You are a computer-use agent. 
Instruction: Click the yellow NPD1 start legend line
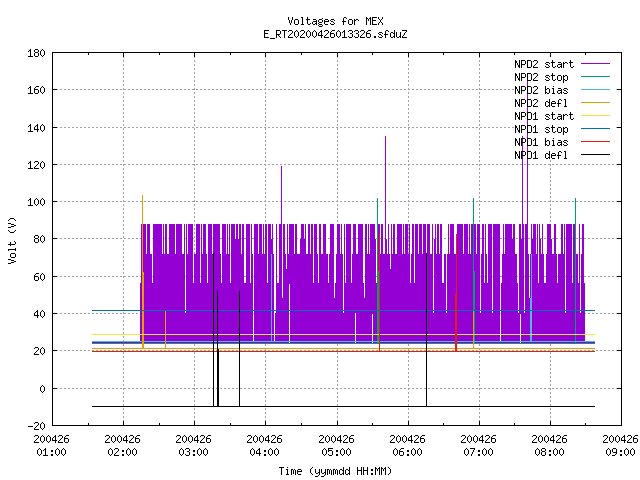(x=595, y=116)
